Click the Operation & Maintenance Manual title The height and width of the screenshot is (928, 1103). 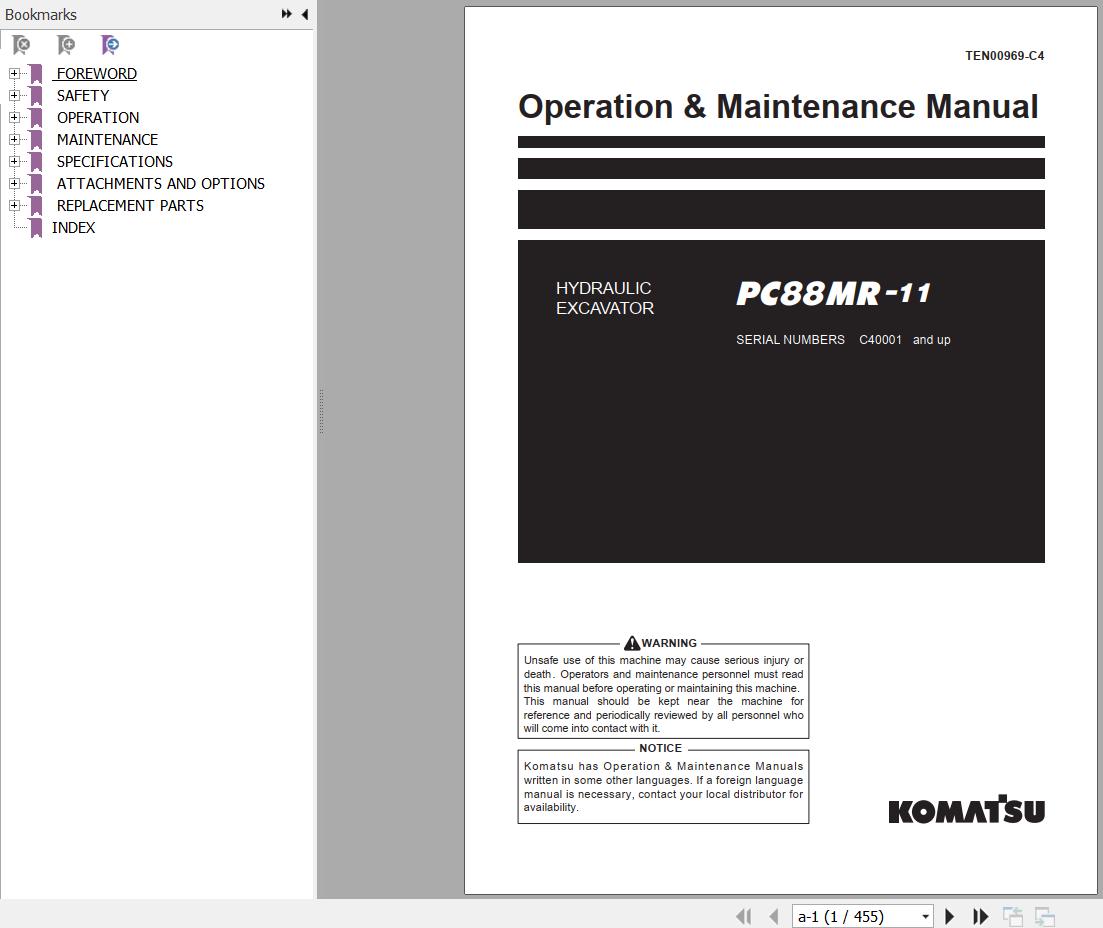tap(778, 107)
